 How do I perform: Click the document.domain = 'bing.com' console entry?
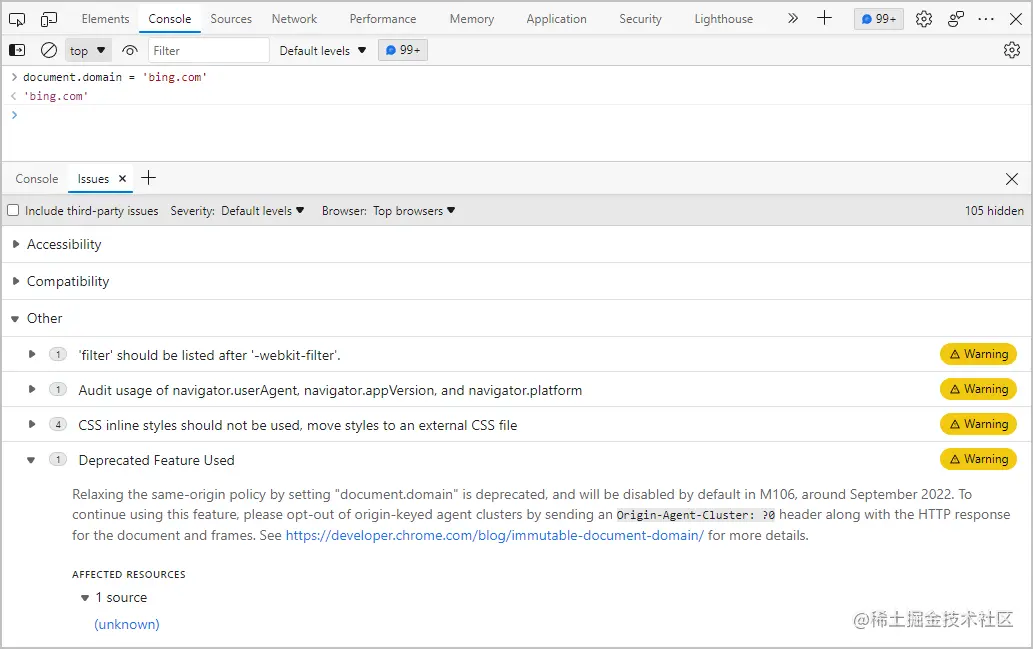115,77
